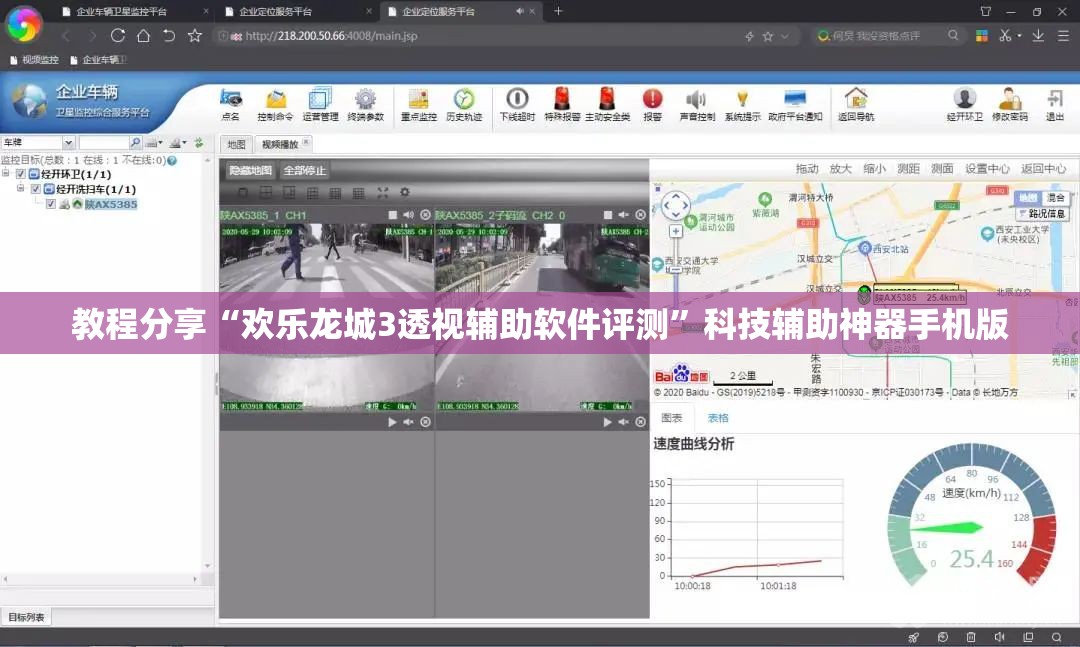This screenshot has width=1080, height=647.
Task: Stop the CH1 video stream
Action: (x=393, y=215)
